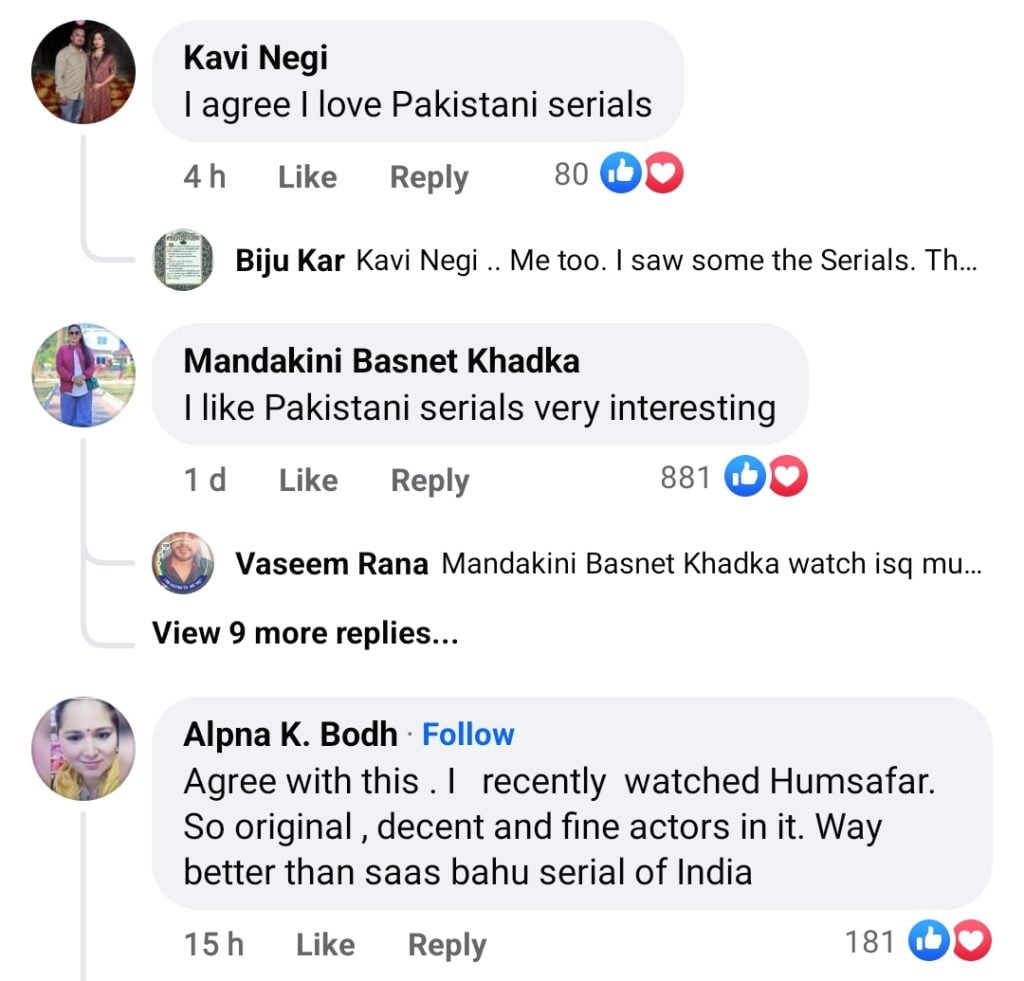The width and height of the screenshot is (1024, 981).
Task: Open Vaseem Rana's small avatar
Action: (183, 563)
